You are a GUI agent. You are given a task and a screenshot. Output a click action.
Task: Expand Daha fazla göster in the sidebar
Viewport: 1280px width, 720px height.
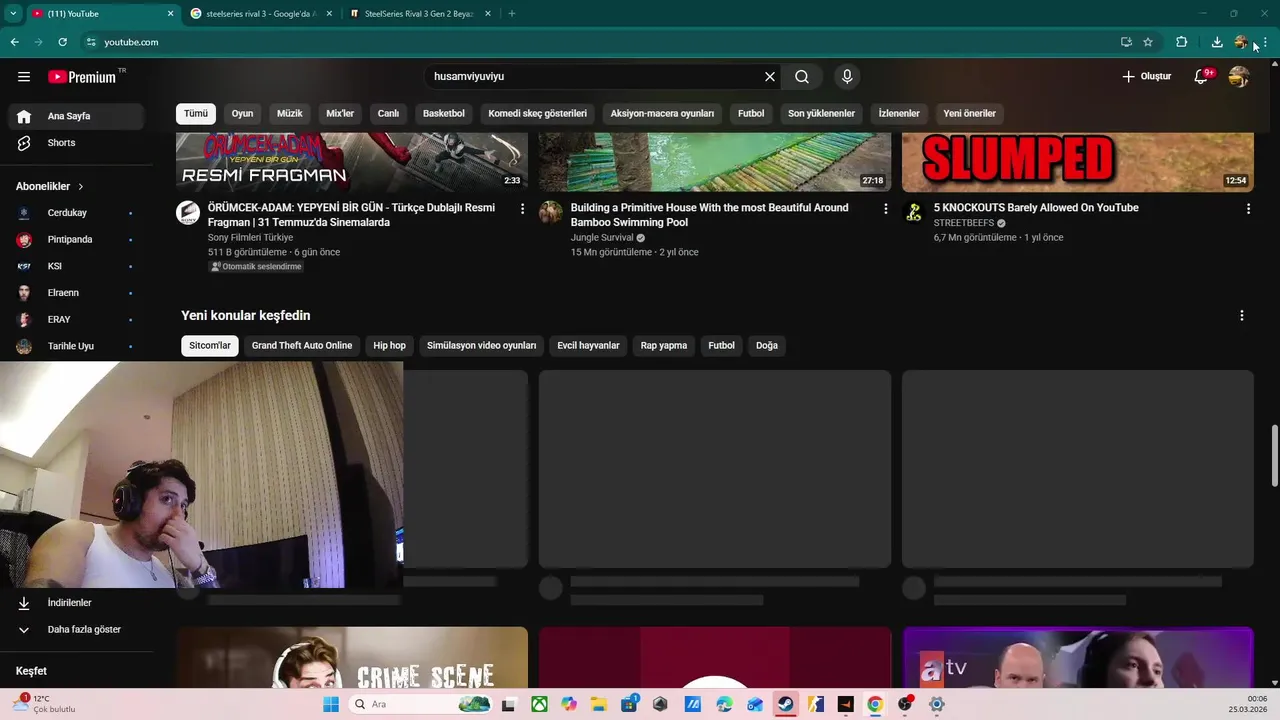[x=74, y=630]
